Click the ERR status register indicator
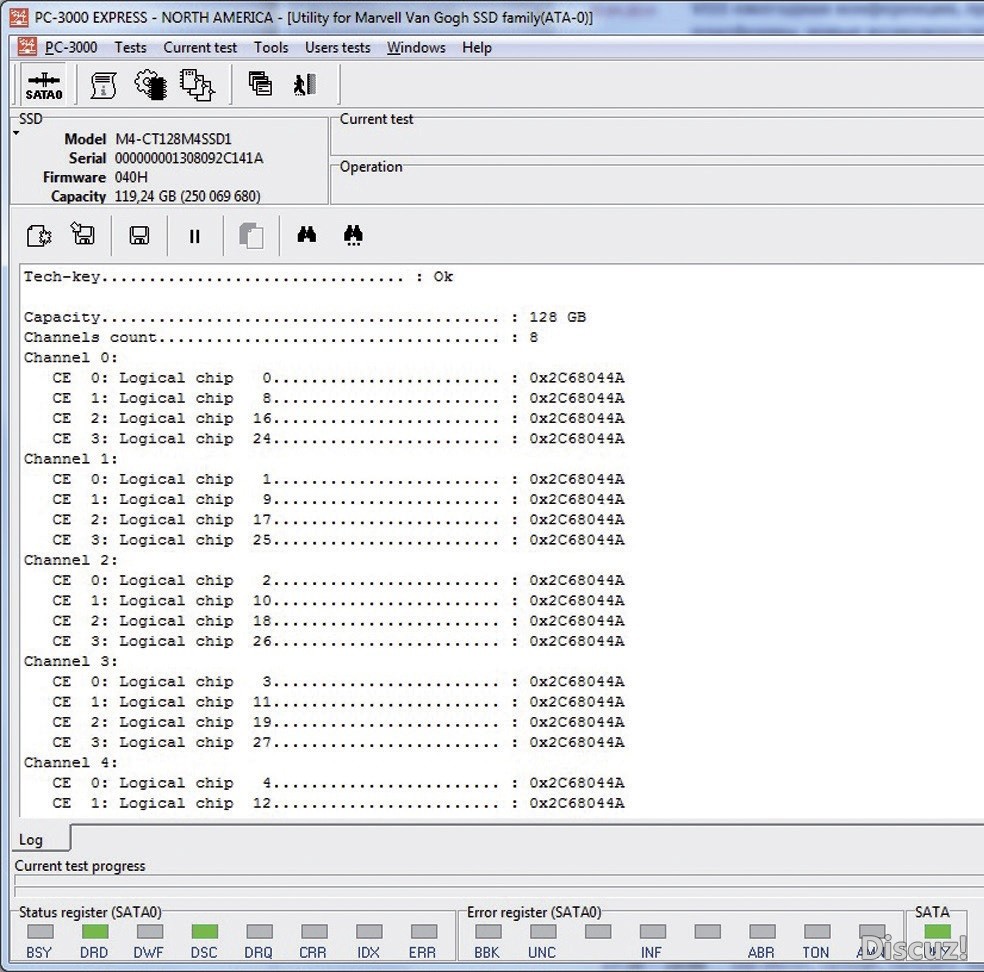The image size is (984, 972). tap(424, 931)
